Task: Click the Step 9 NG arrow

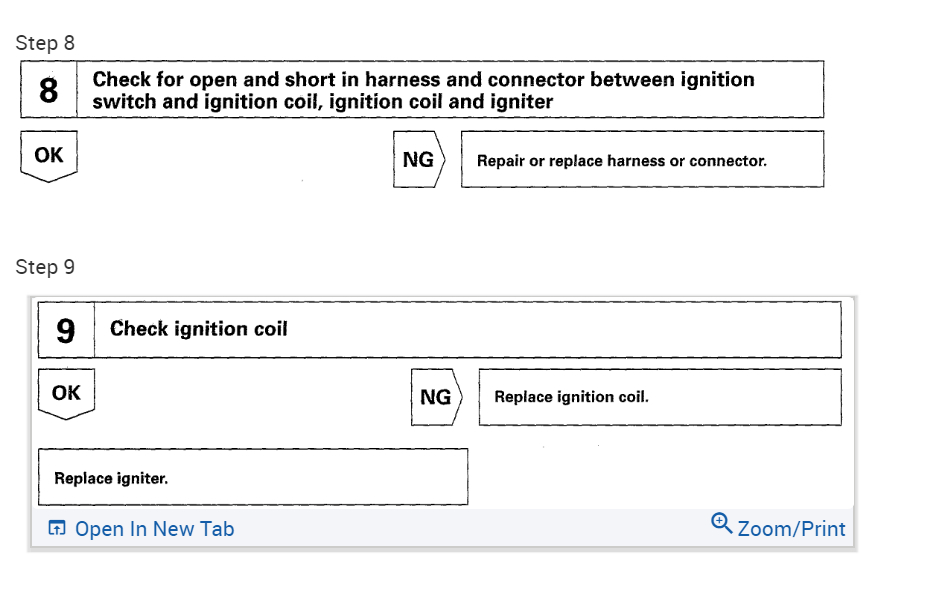Action: (x=436, y=397)
